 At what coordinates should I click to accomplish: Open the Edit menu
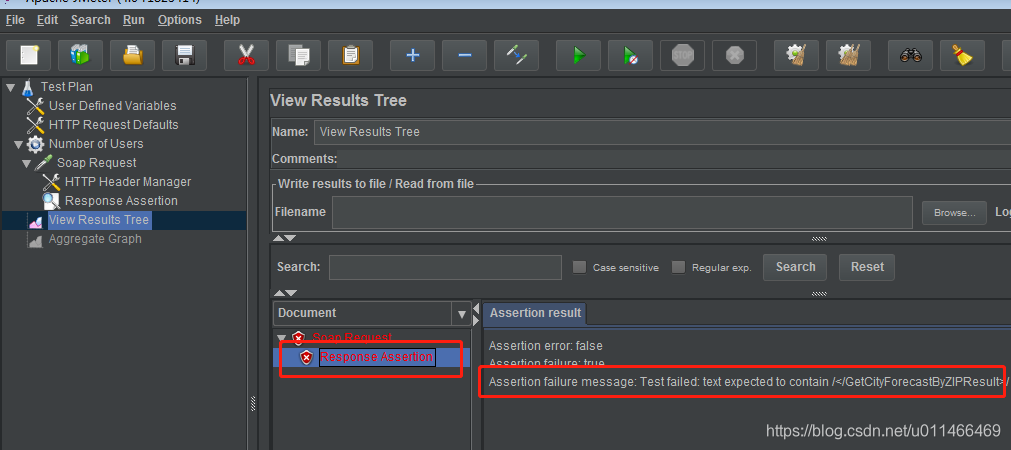(x=47, y=20)
